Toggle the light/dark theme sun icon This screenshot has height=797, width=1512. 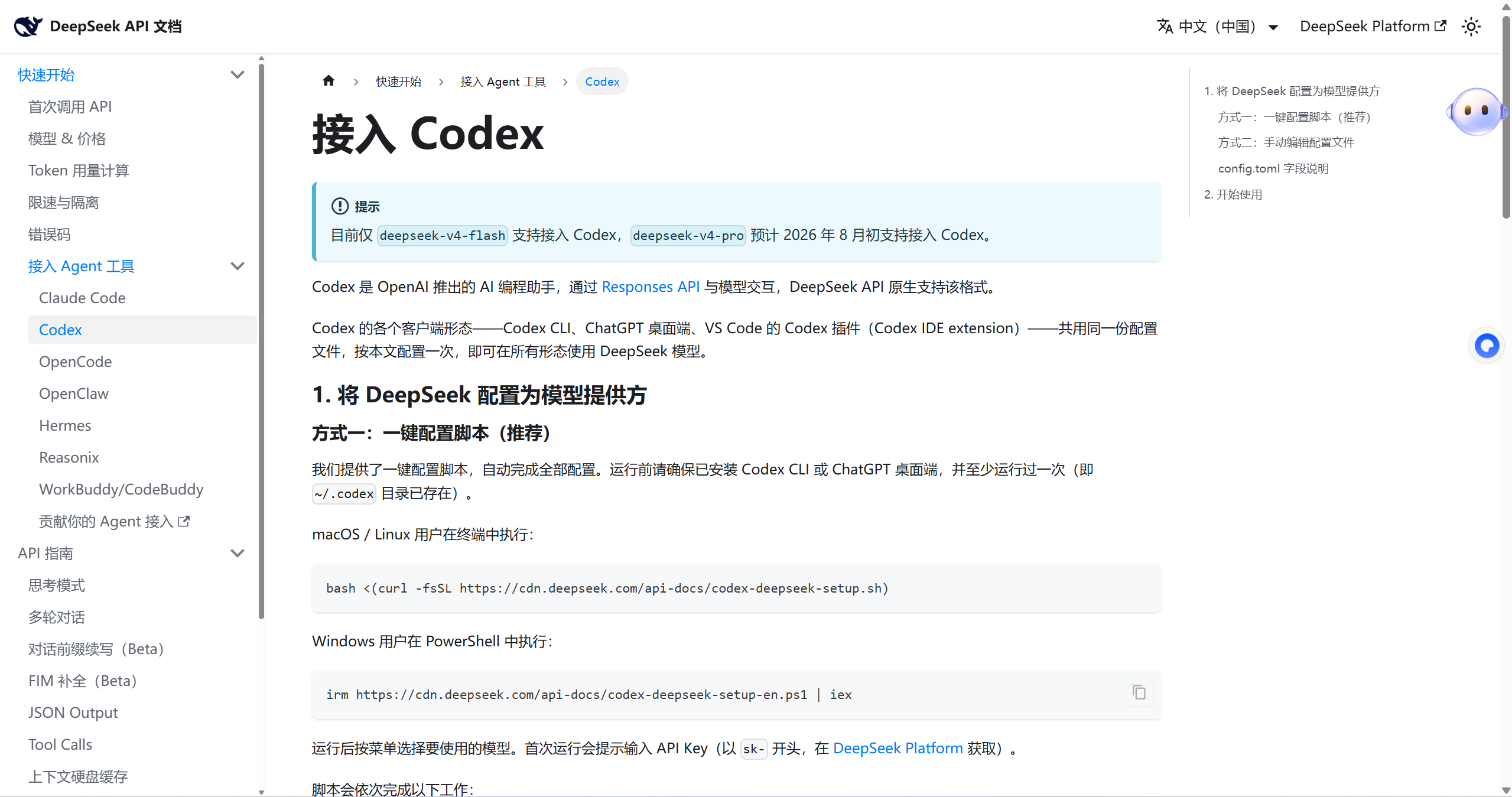1471,27
